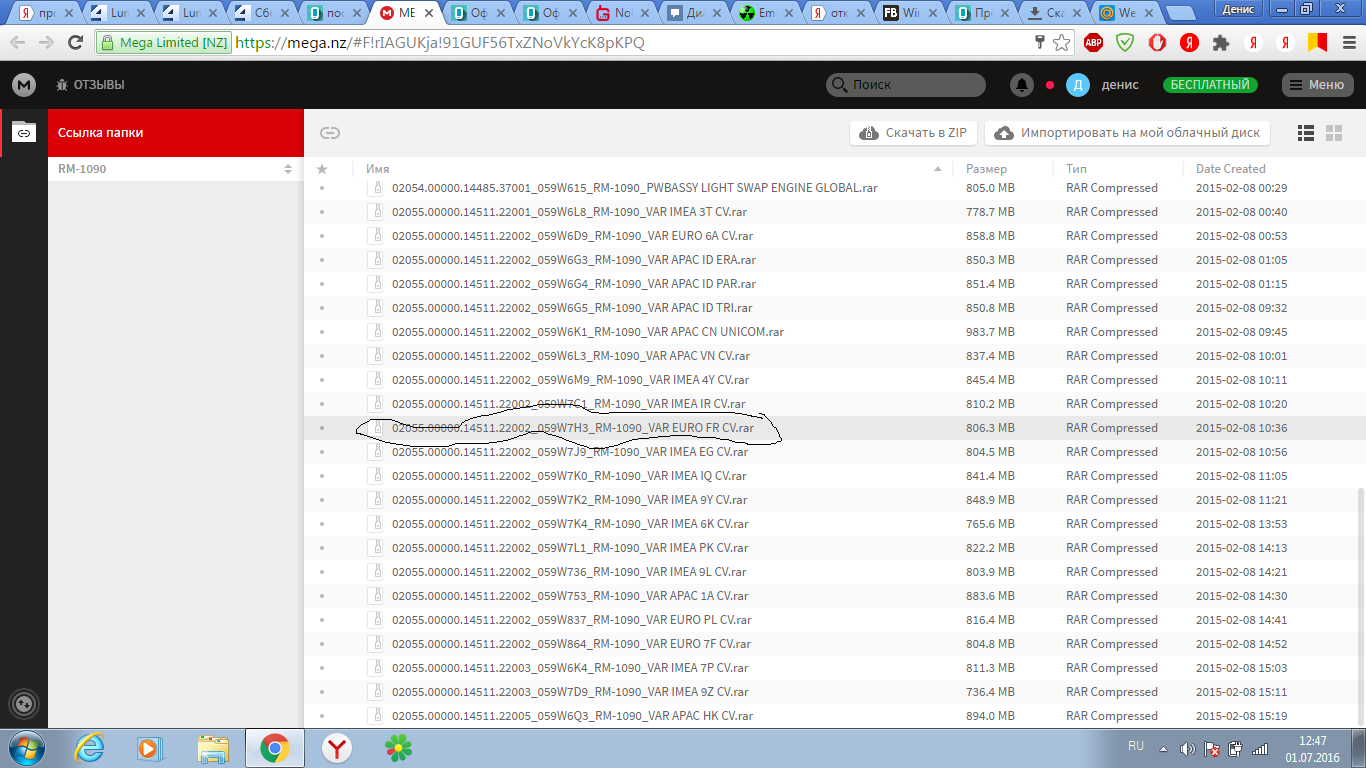Click the folder link icon in sidebar

point(23,132)
